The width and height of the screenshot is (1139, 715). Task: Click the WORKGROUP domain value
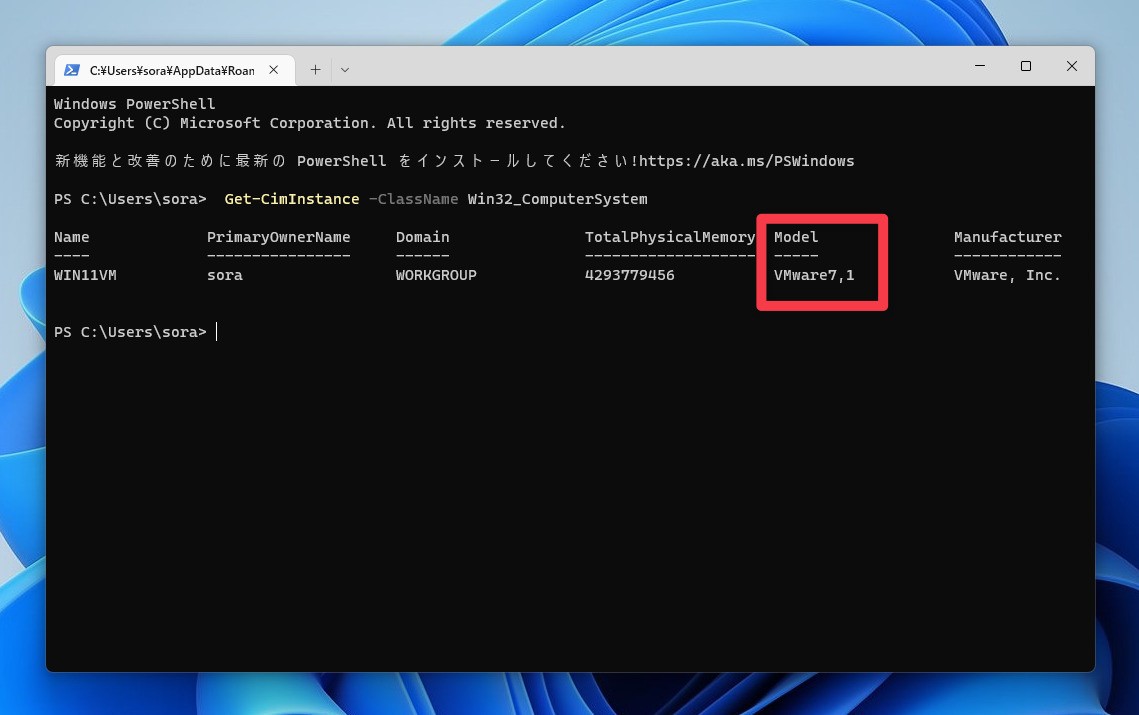[436, 275]
